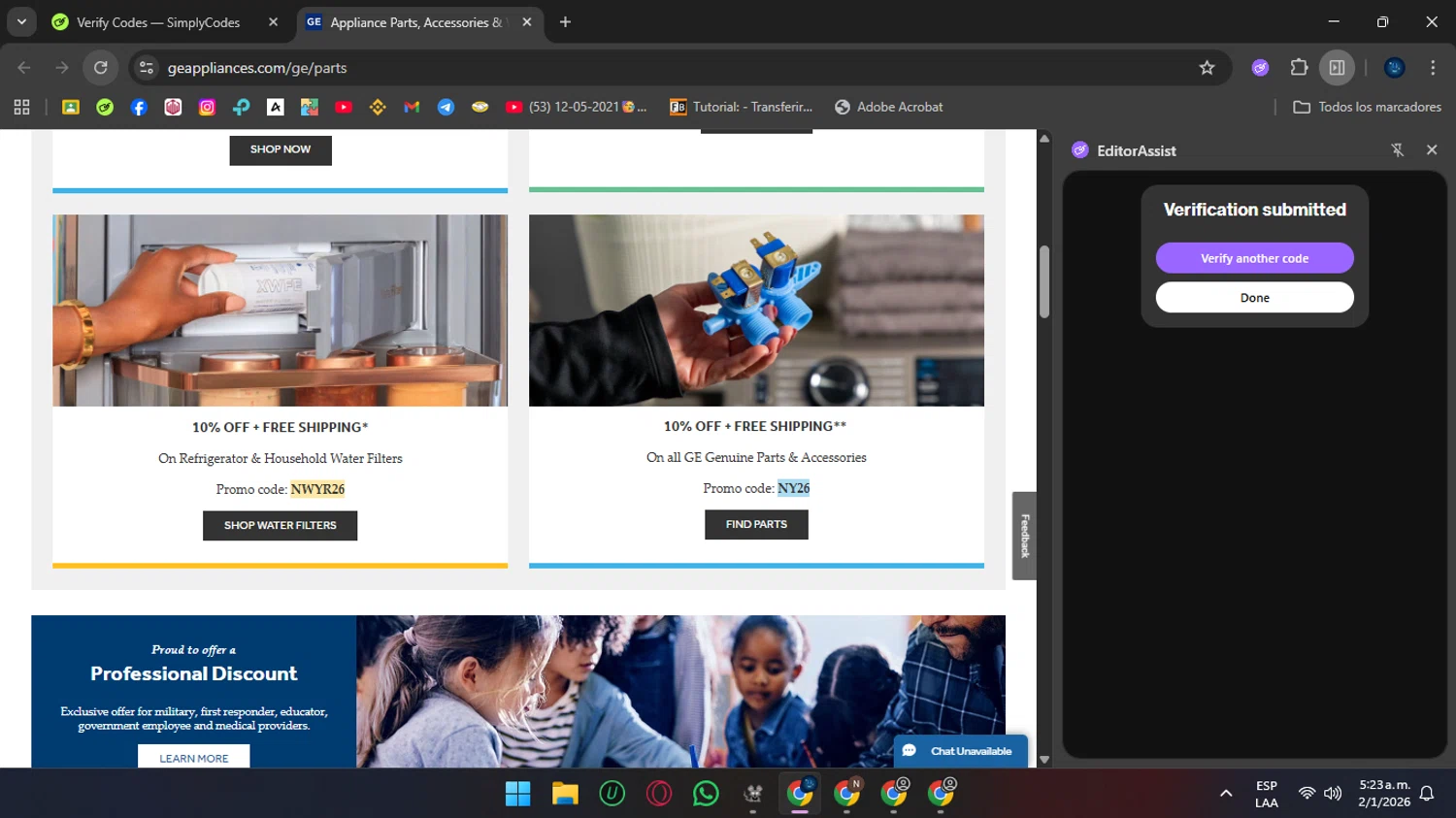Screen dimensions: 1456x818
Task: Open the Binance bookmark
Action: click(378, 107)
